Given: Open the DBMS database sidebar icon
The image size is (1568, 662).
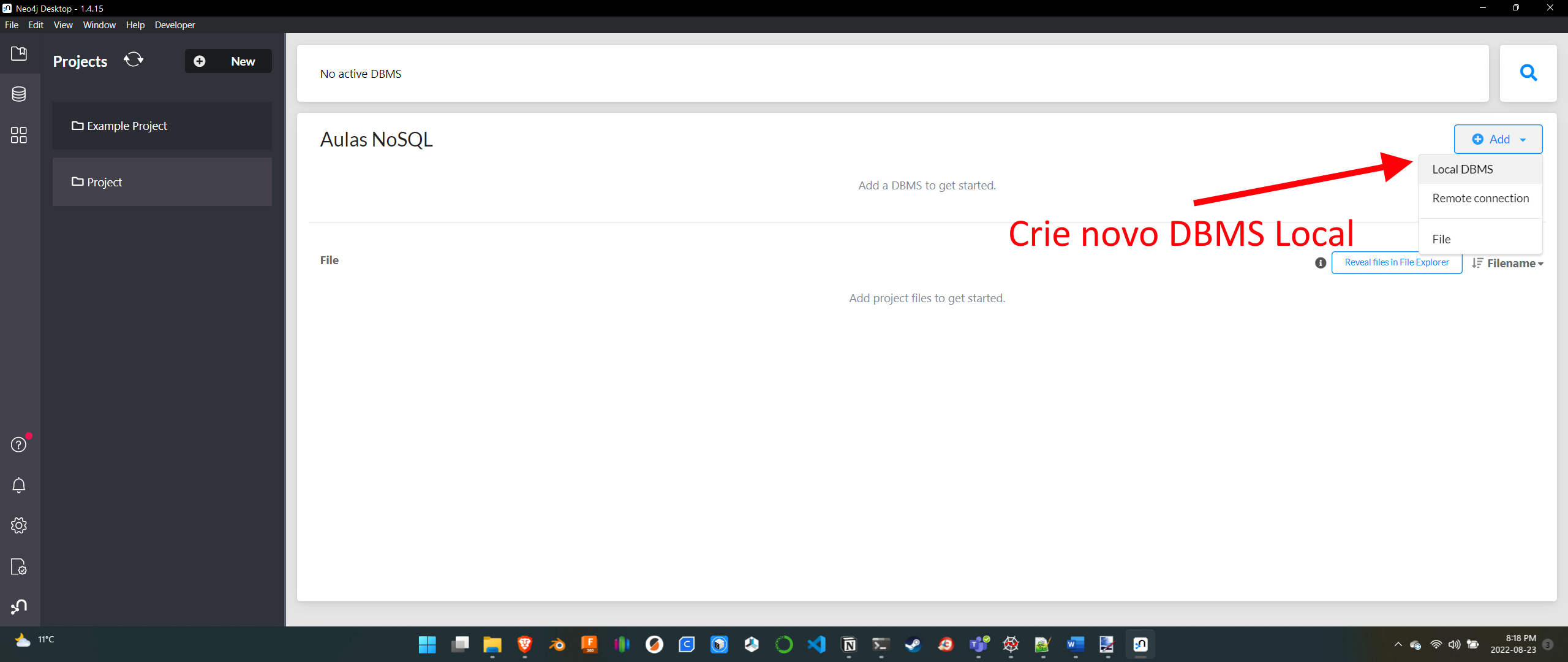Looking at the screenshot, I should 19,94.
